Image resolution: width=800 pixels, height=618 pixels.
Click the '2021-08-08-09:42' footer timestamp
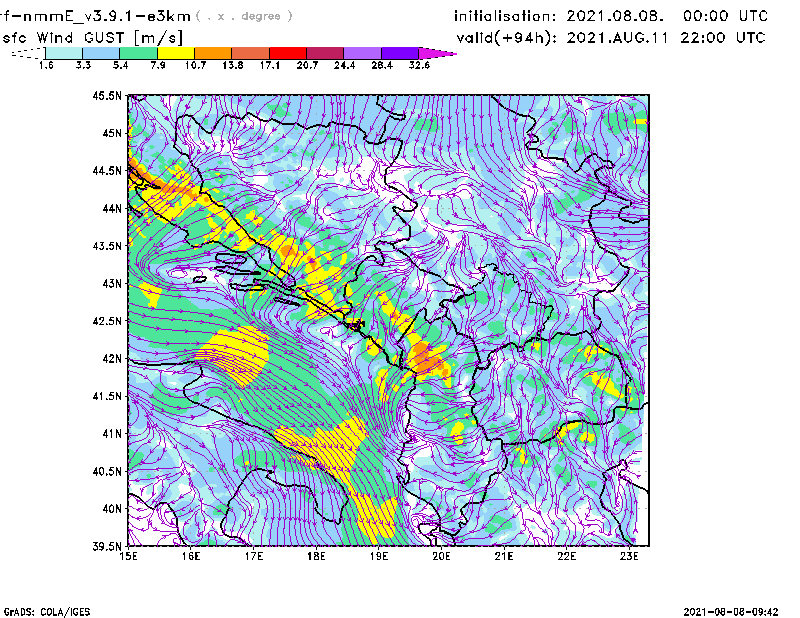(731, 612)
